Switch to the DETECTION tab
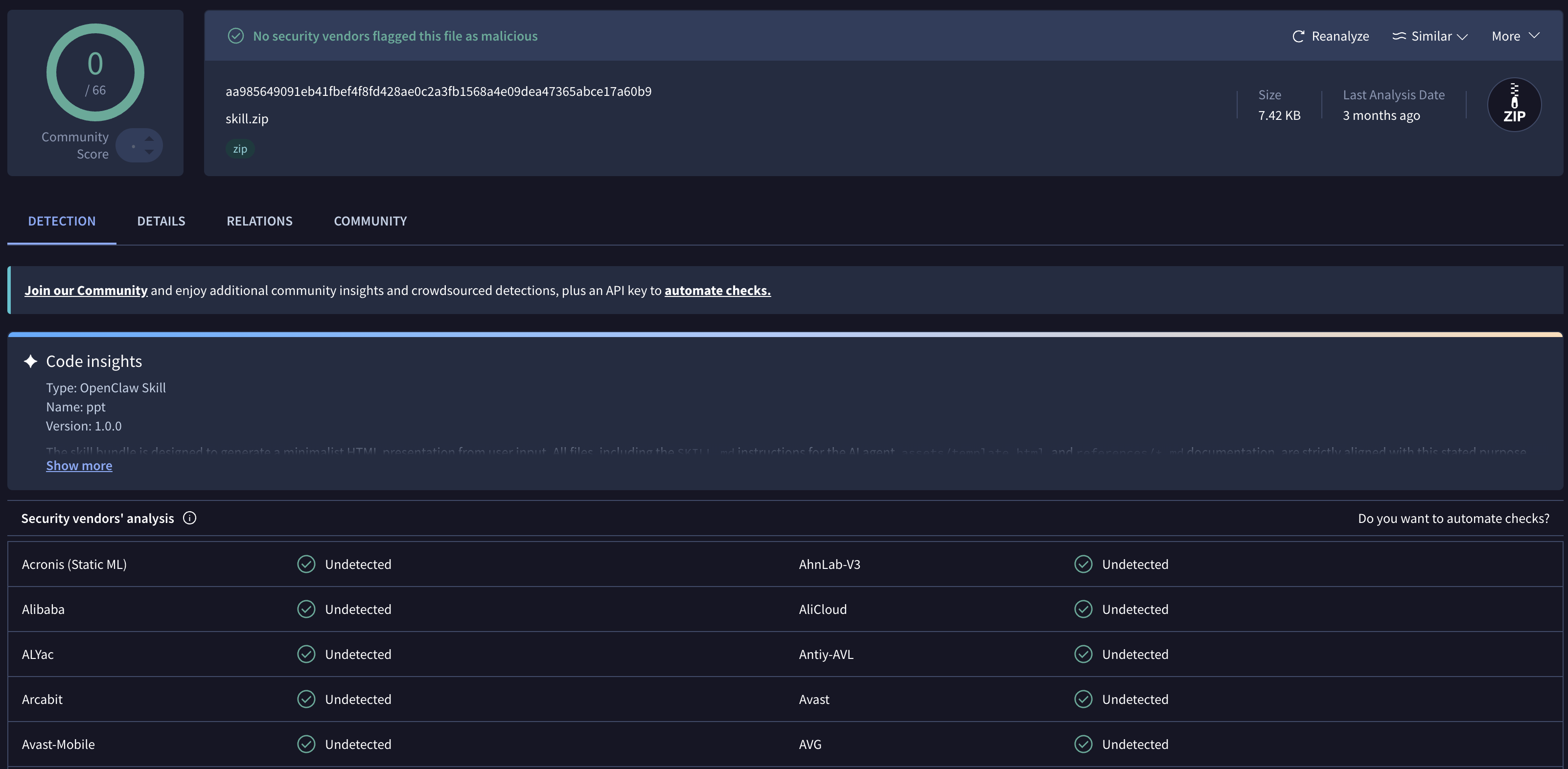1568x769 pixels. [x=62, y=221]
